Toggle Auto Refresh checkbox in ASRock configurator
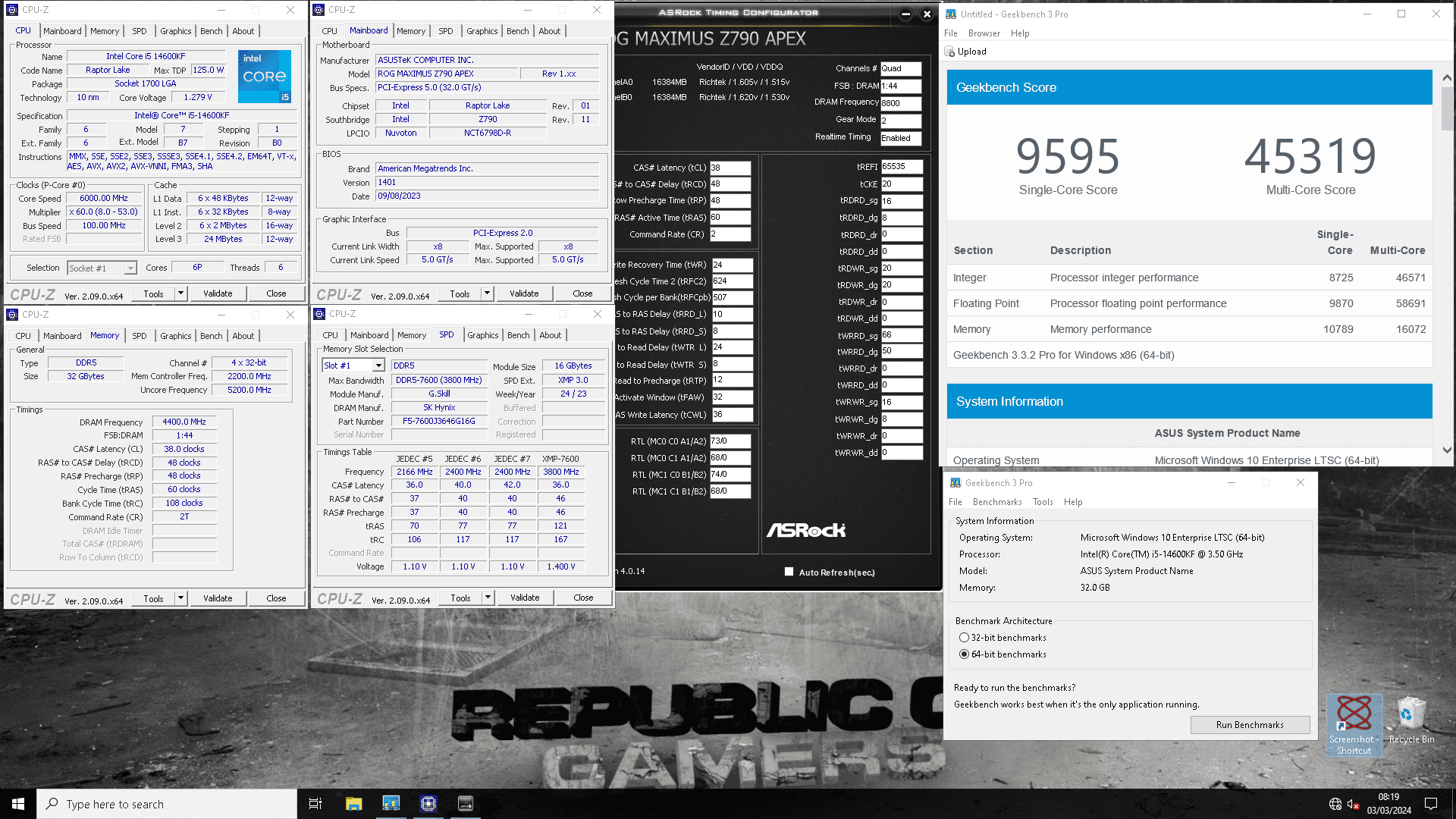Screen dimensions: 1456x819 (x=789, y=572)
